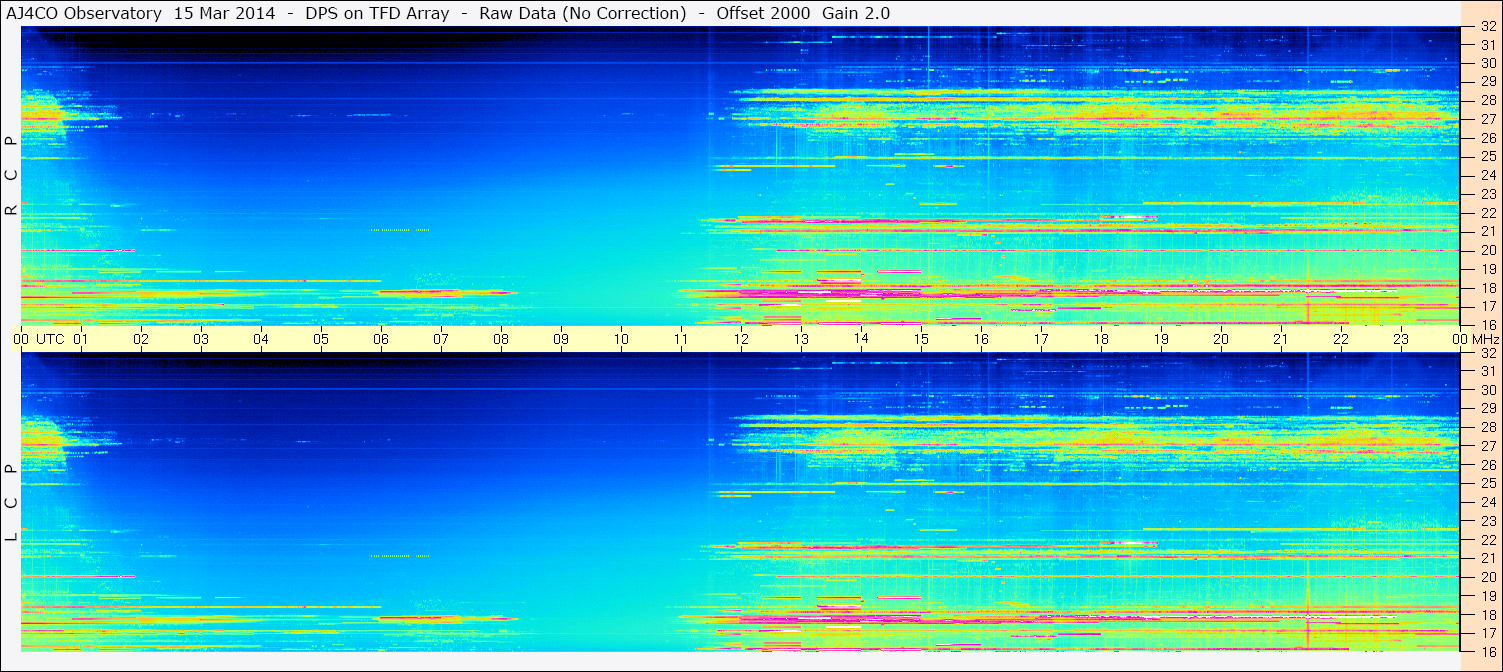Click the Gain 2.0 text in header
1503x672 pixels.
point(855,13)
